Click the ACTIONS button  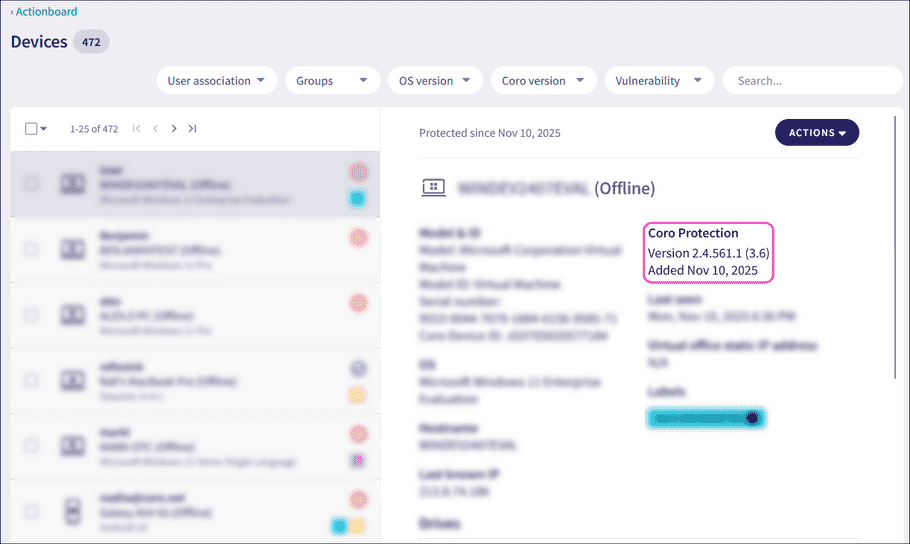click(x=816, y=132)
